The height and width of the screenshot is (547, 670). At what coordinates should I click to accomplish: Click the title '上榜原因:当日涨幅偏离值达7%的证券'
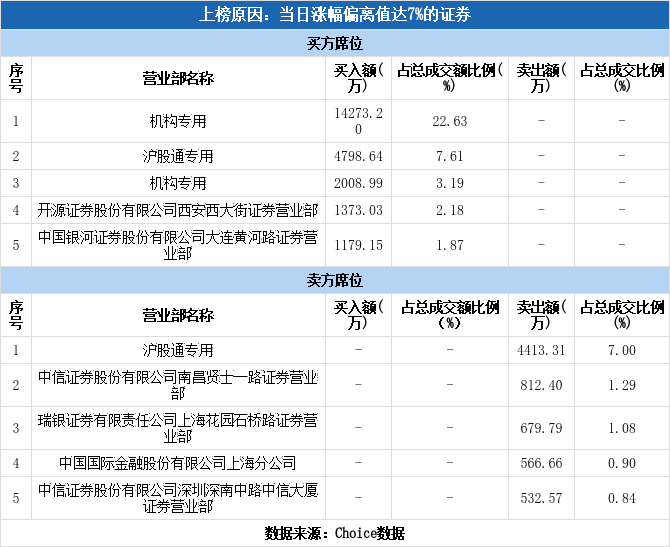point(335,15)
